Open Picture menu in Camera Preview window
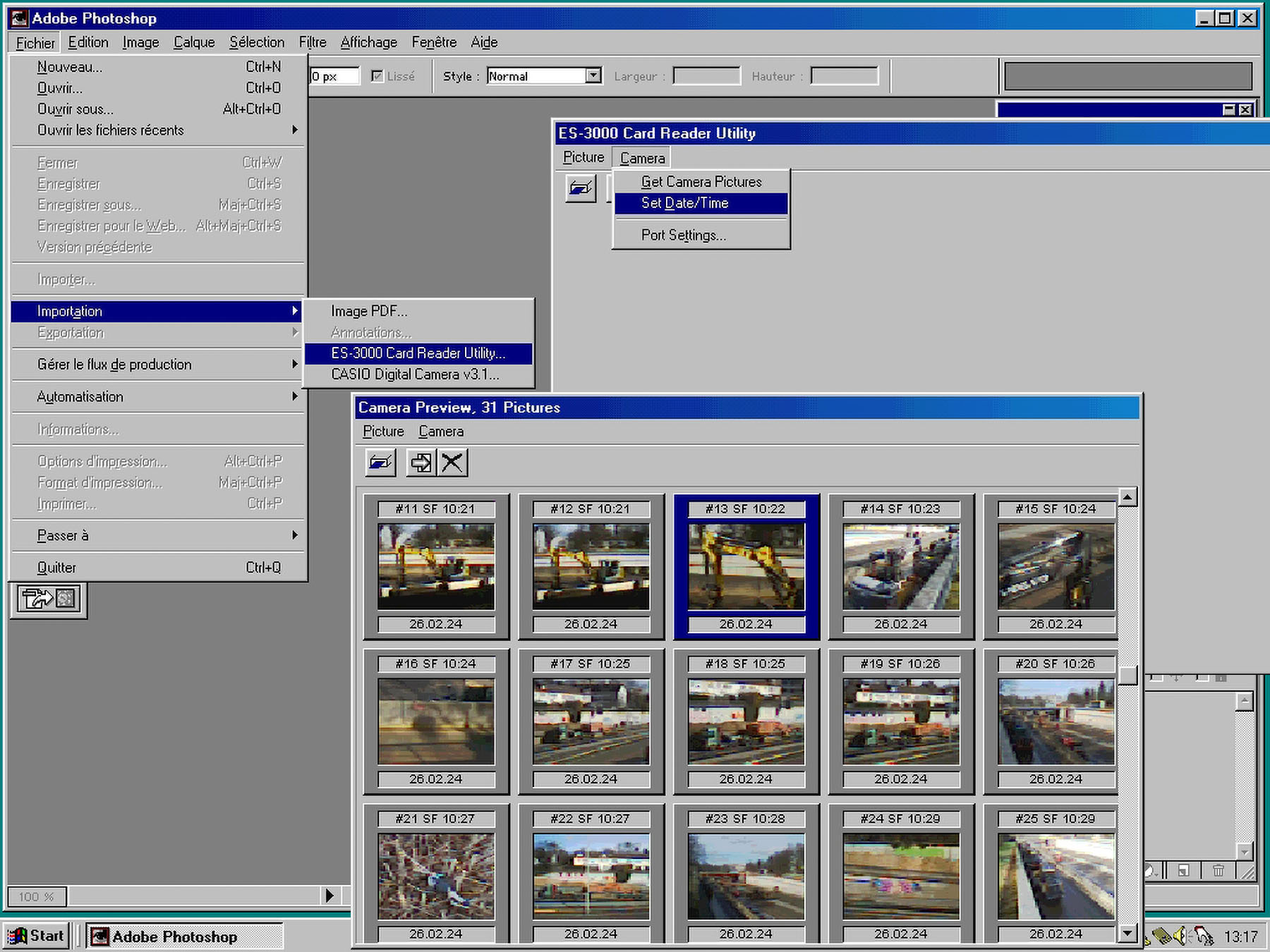Viewport: 1270px width, 952px height. point(383,432)
